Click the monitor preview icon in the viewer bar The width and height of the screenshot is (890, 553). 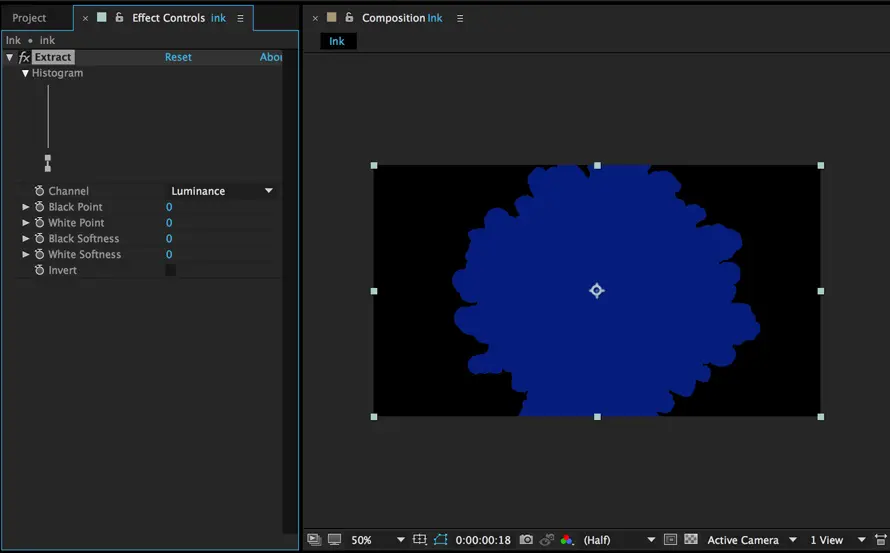tap(335, 539)
